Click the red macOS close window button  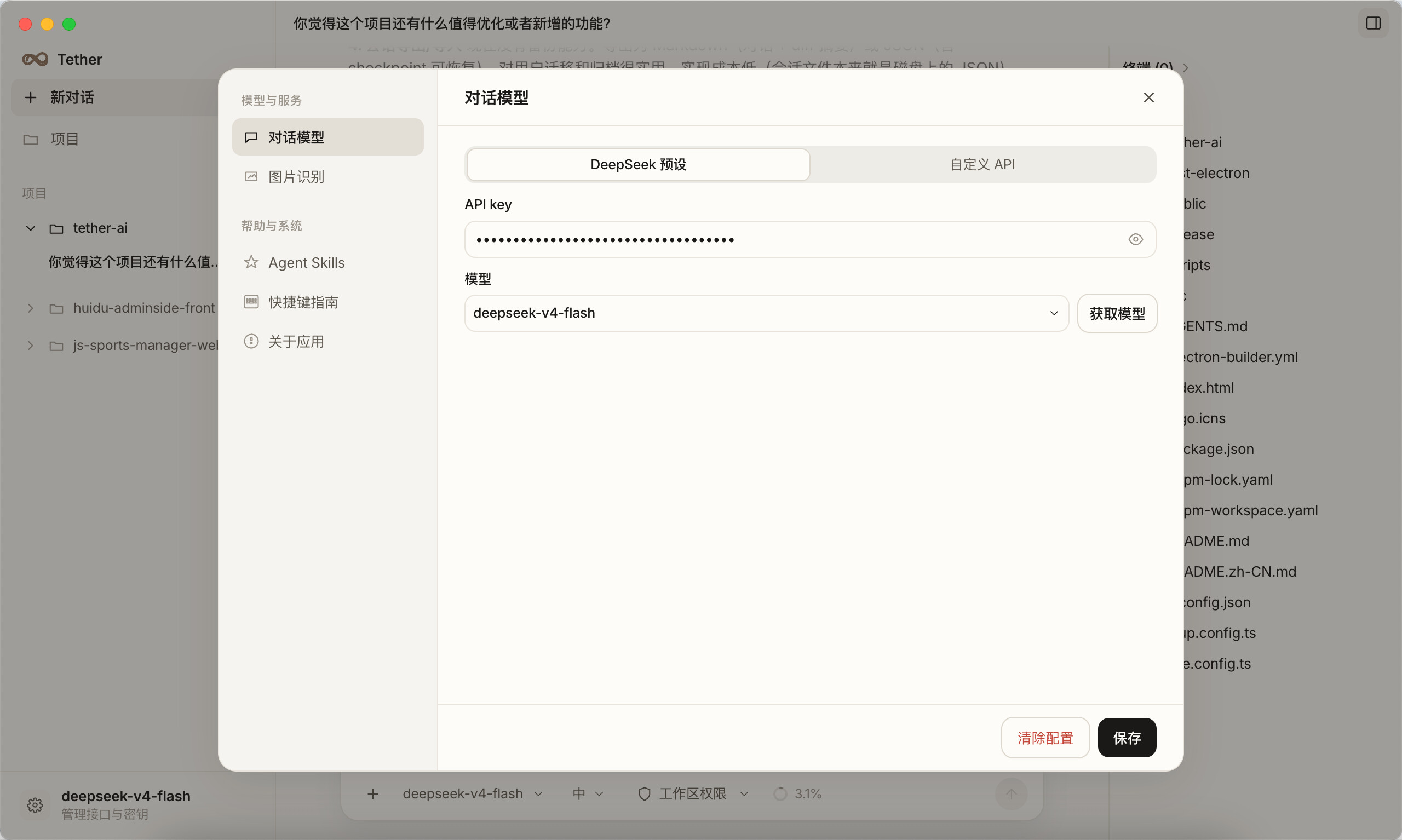25,24
